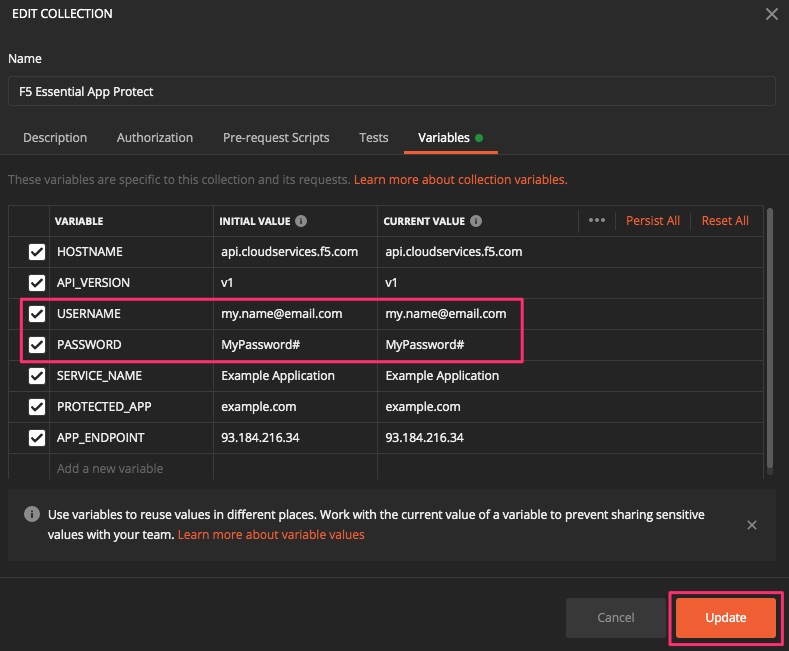The width and height of the screenshot is (789, 651).
Task: Click the collection Name input field
Action: click(x=391, y=91)
